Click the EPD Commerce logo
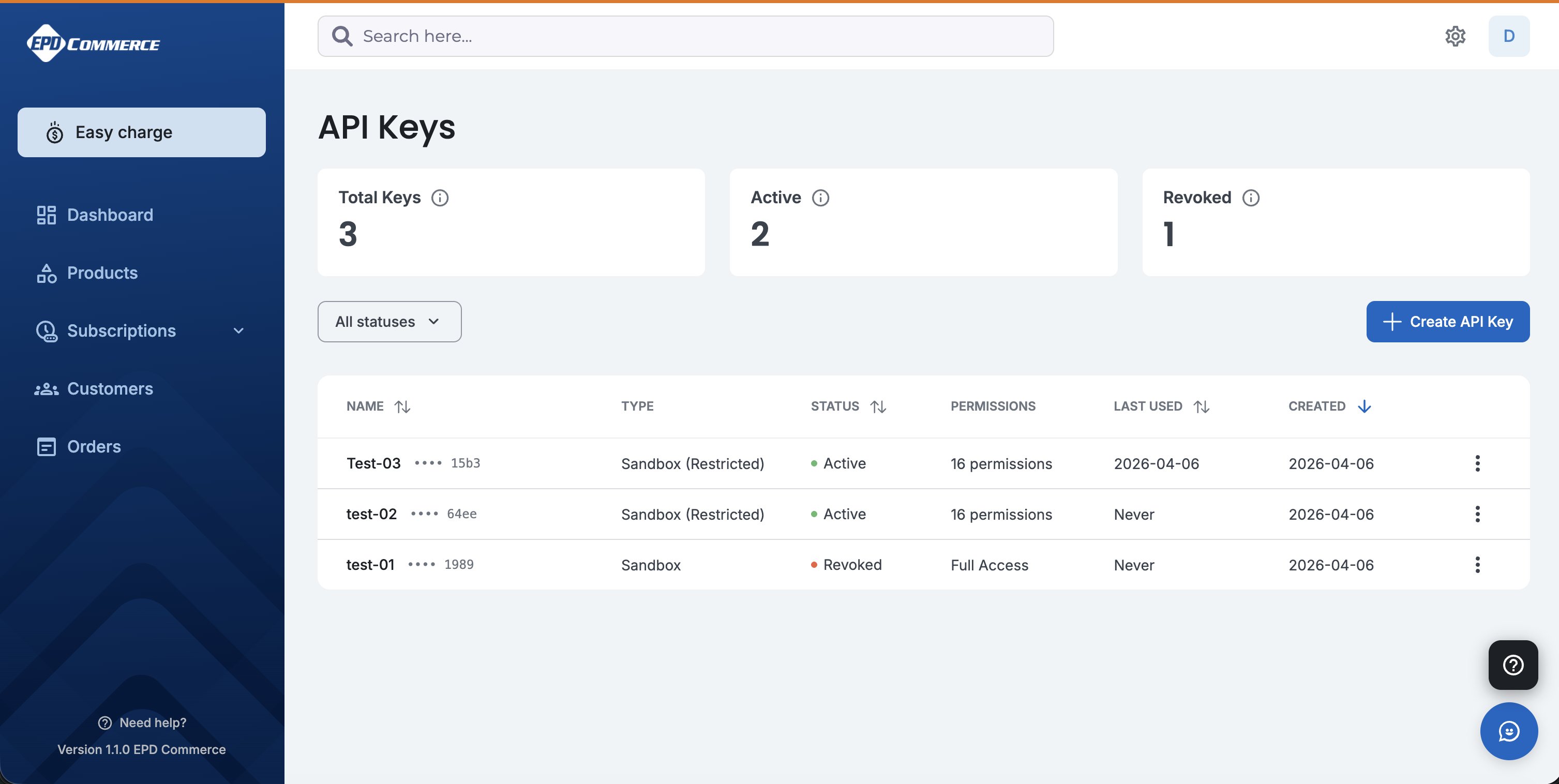The height and width of the screenshot is (784, 1559). [93, 43]
